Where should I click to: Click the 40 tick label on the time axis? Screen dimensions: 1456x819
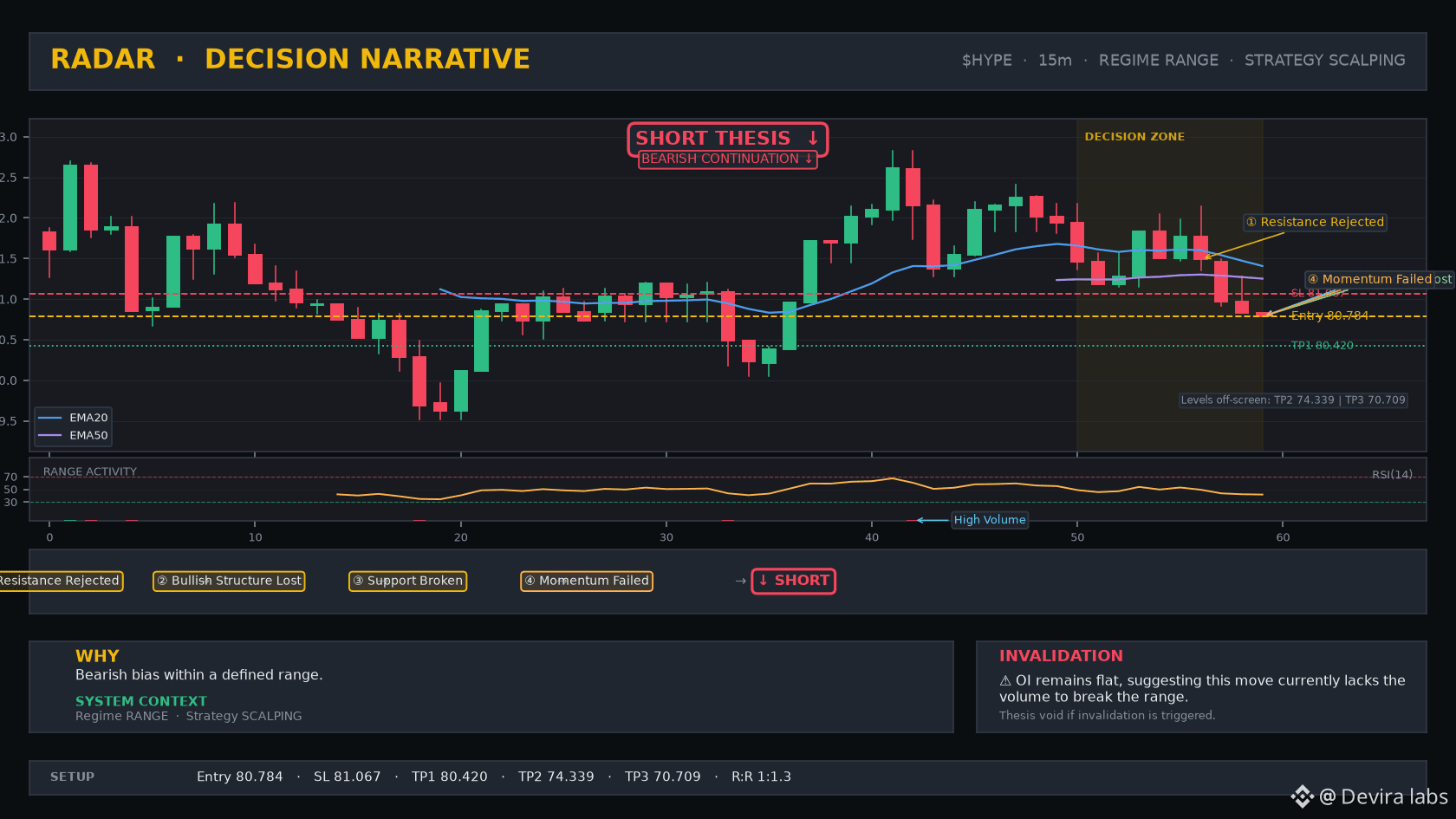[x=872, y=537]
